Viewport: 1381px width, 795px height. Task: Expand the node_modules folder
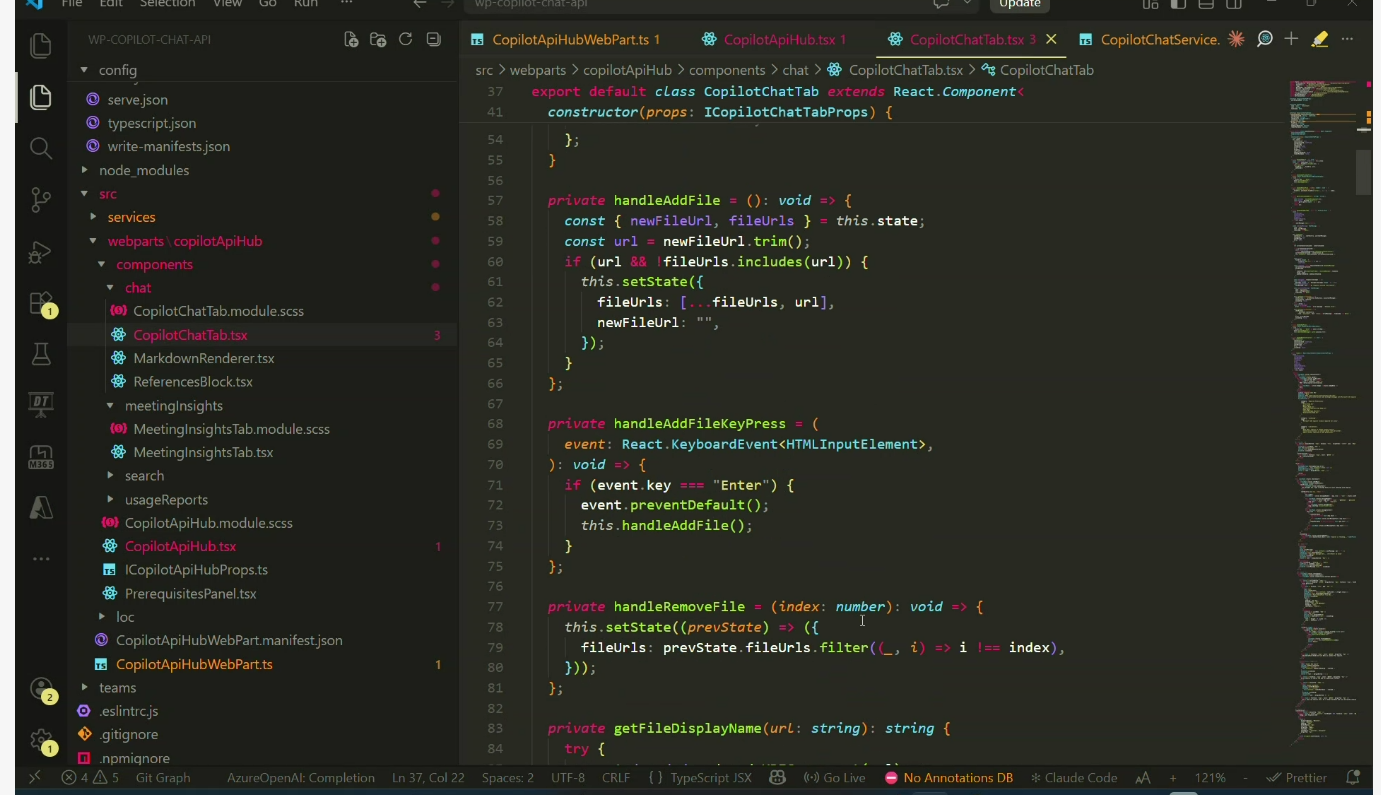[143, 170]
